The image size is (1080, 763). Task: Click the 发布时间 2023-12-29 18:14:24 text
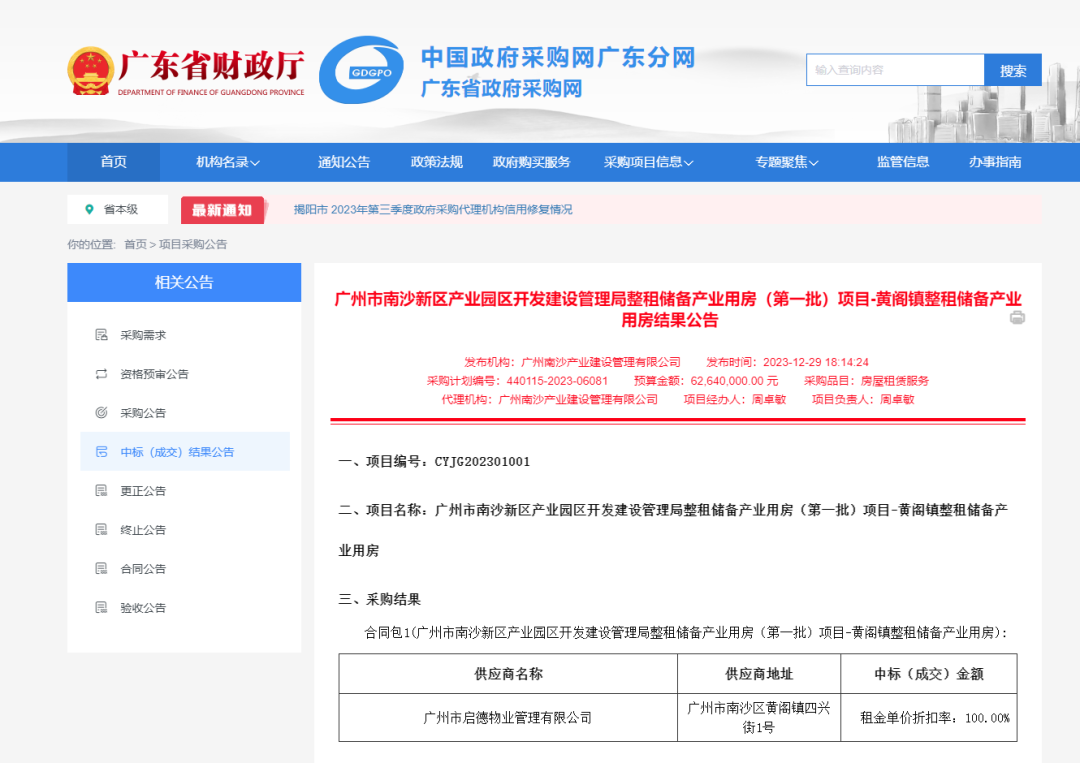coord(787,362)
